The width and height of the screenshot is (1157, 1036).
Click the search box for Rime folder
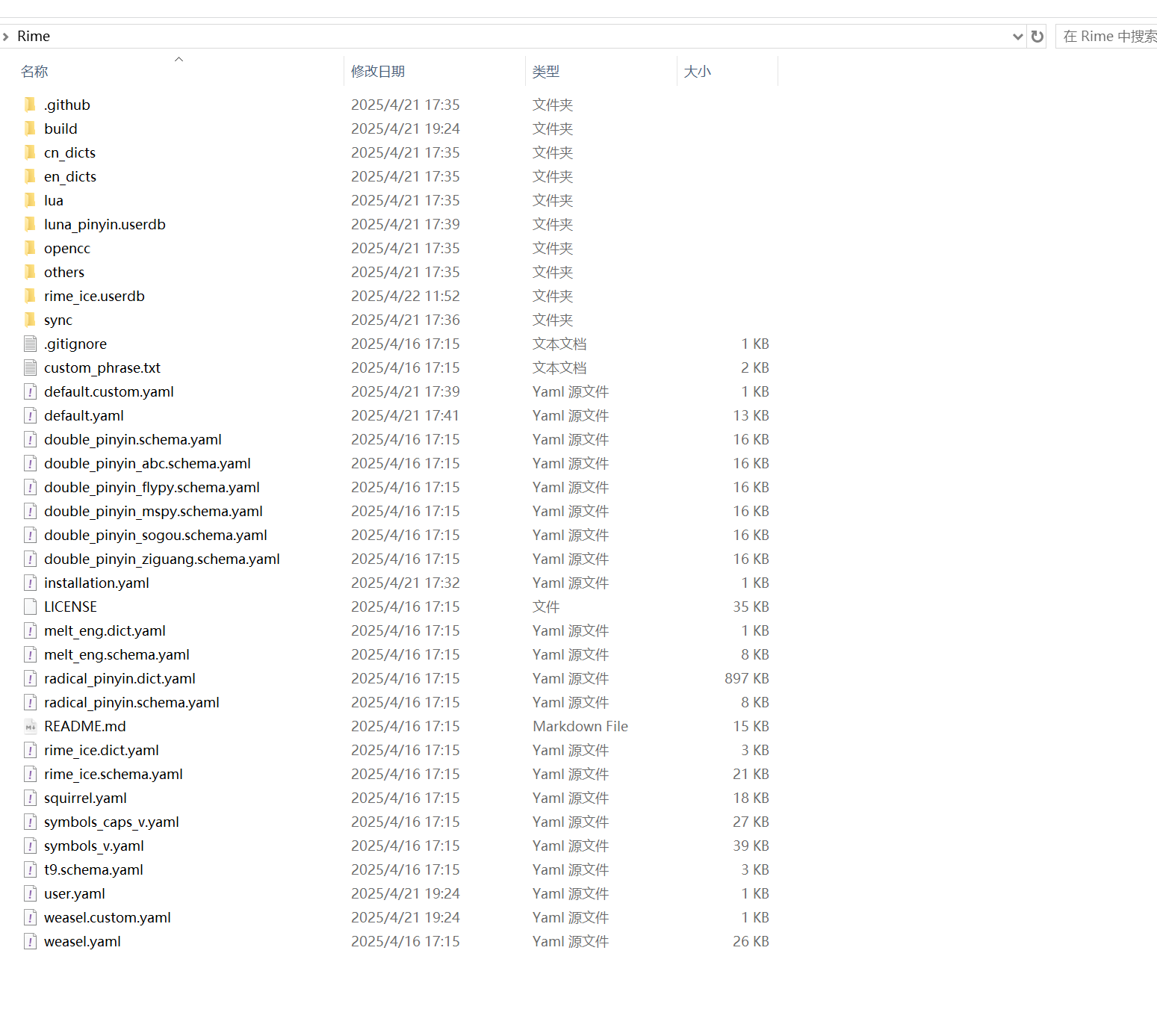1106,36
